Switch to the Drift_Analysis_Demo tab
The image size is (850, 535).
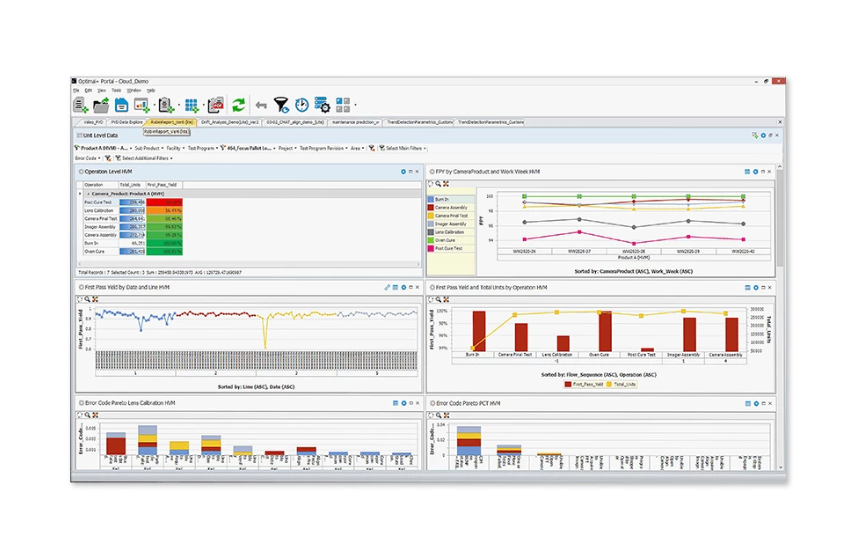(x=230, y=123)
